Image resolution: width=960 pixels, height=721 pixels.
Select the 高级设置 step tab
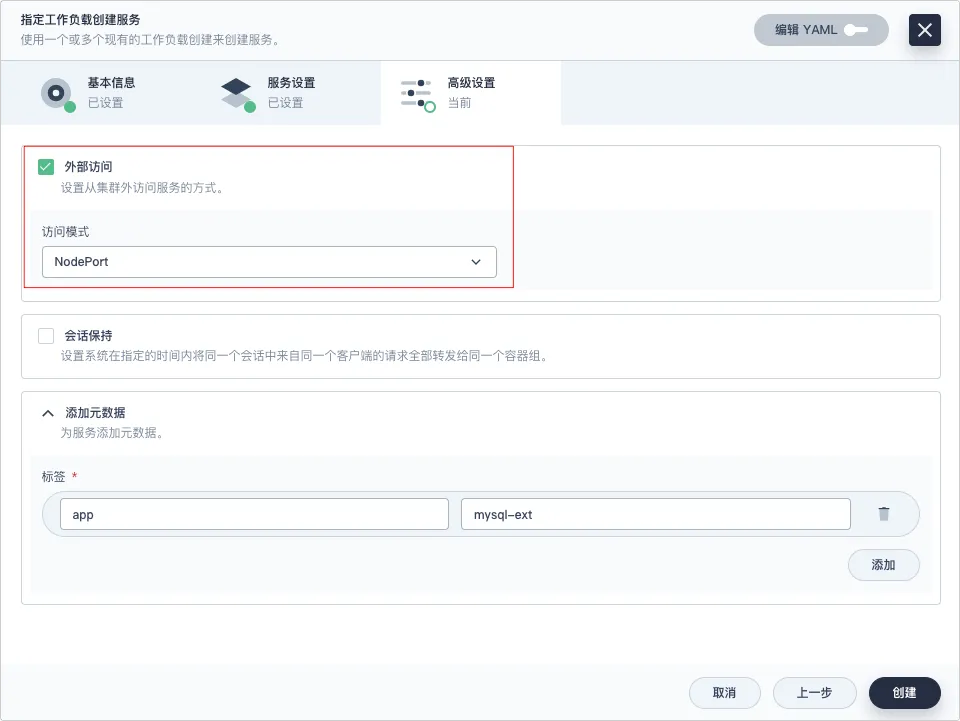pos(470,93)
